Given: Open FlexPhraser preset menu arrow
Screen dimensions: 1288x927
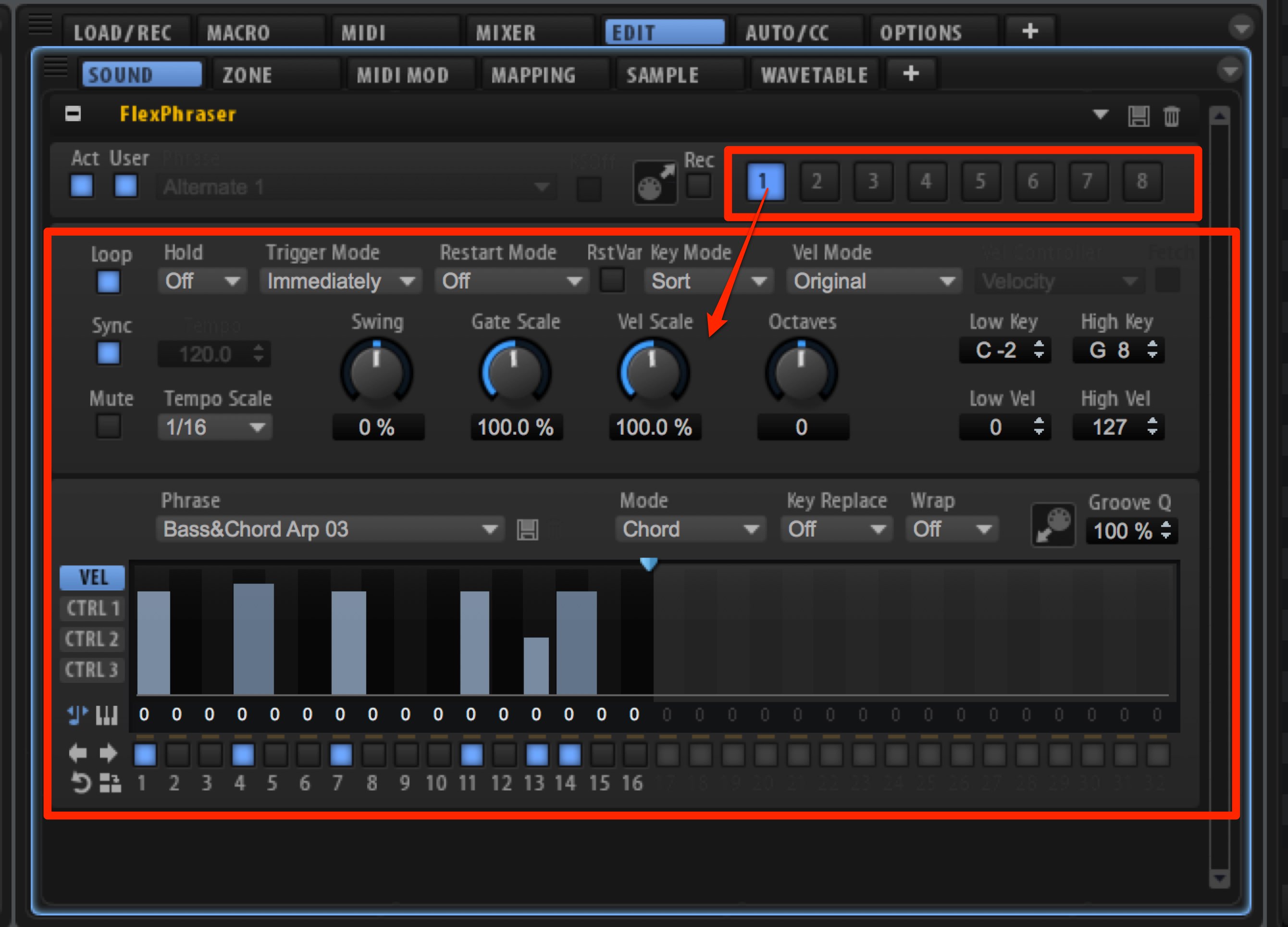Looking at the screenshot, I should pos(1101,114).
